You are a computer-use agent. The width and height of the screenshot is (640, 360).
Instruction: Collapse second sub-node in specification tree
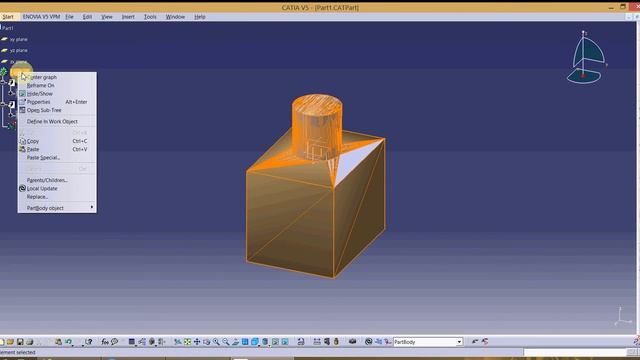point(3,104)
